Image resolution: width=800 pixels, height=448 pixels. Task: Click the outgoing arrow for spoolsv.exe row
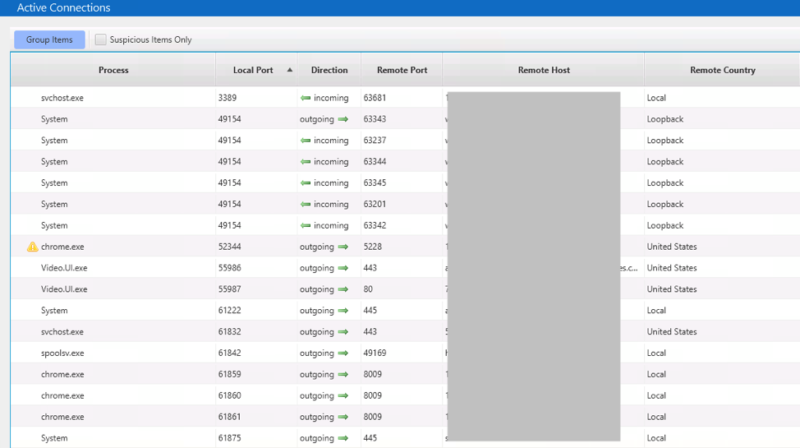tap(343, 353)
